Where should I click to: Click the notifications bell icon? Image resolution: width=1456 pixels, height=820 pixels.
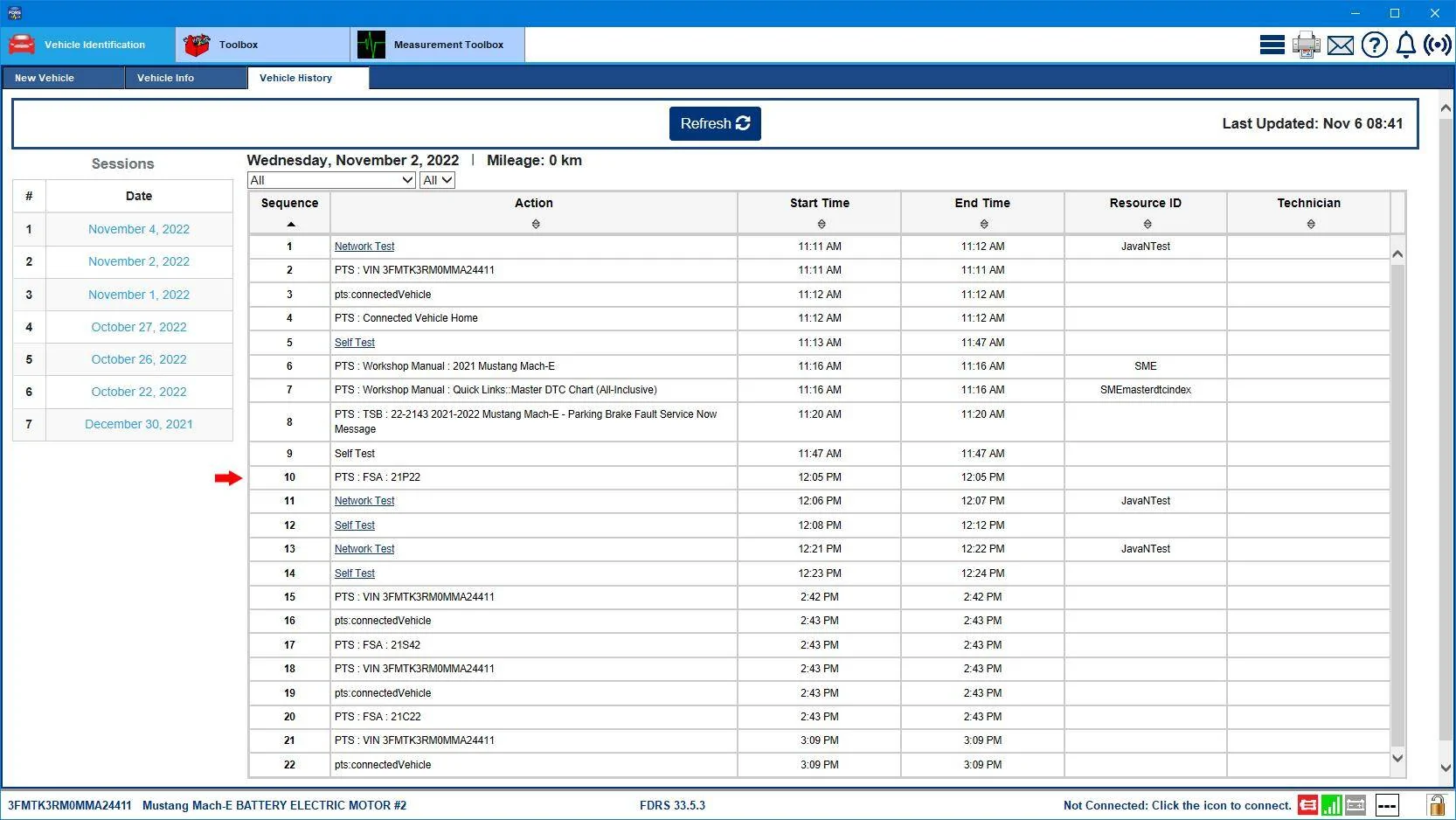(x=1405, y=45)
